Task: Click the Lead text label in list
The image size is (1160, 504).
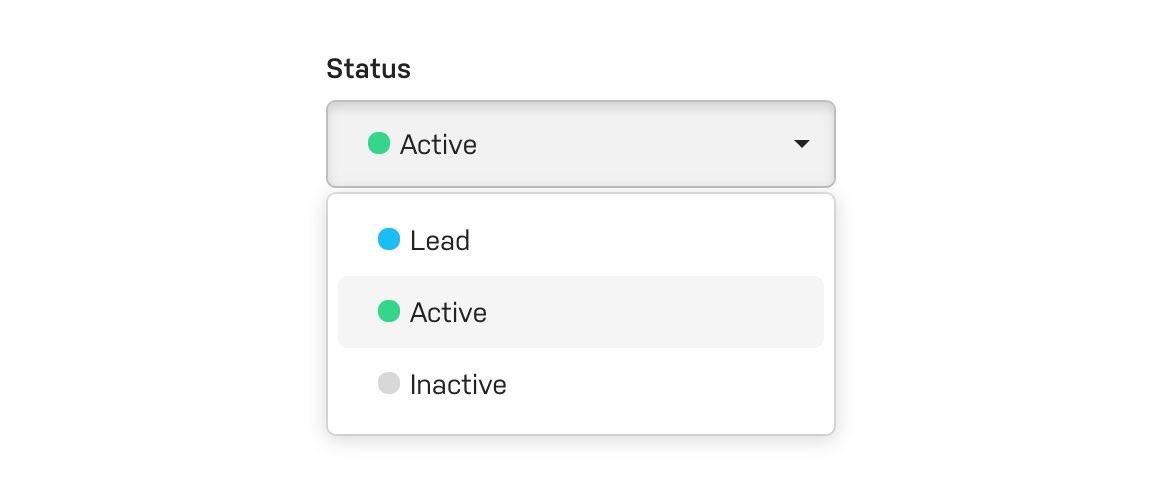Action: click(439, 241)
